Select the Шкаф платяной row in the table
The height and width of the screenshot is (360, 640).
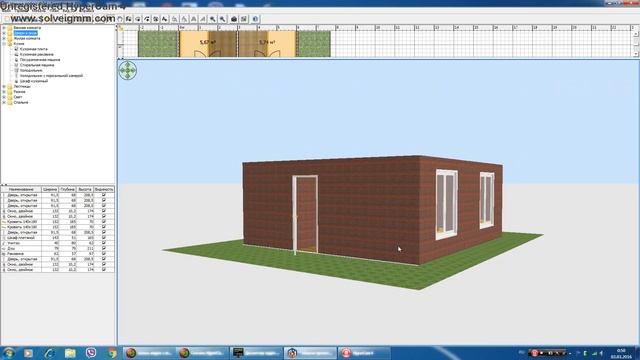[58, 238]
